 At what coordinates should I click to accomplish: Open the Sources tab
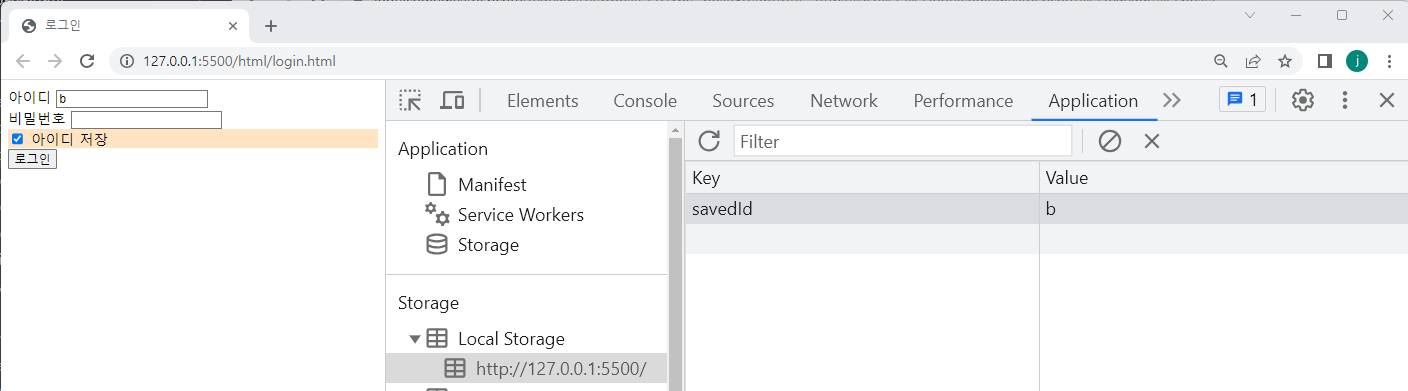pos(743,100)
